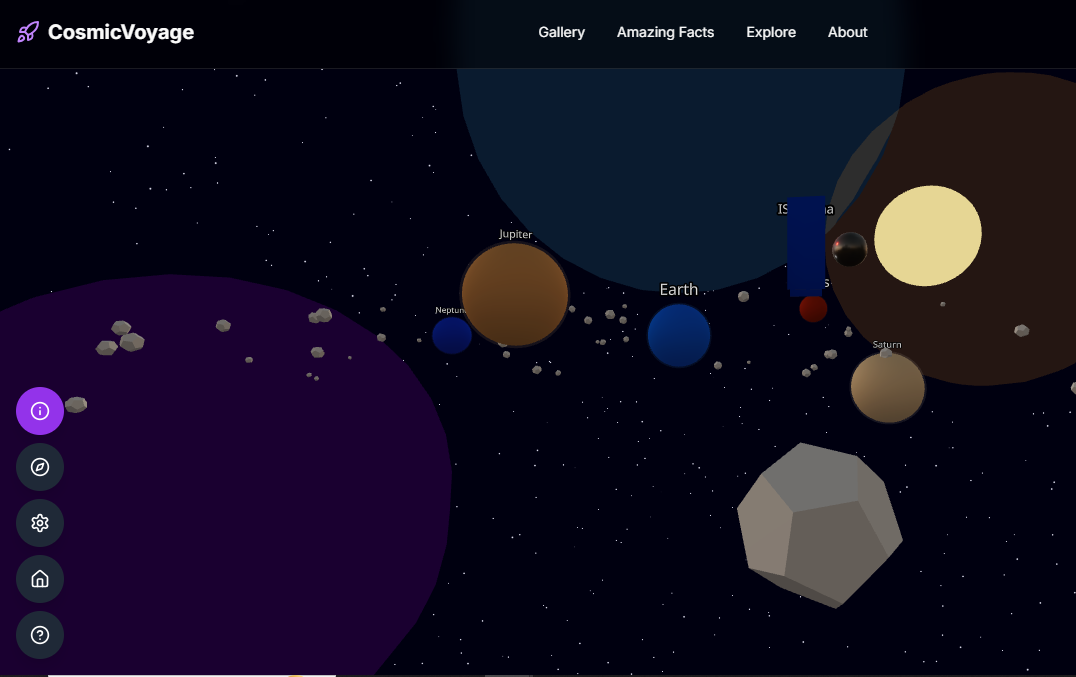
Task: Click the large gray polygonal asteroid
Action: coord(819,524)
